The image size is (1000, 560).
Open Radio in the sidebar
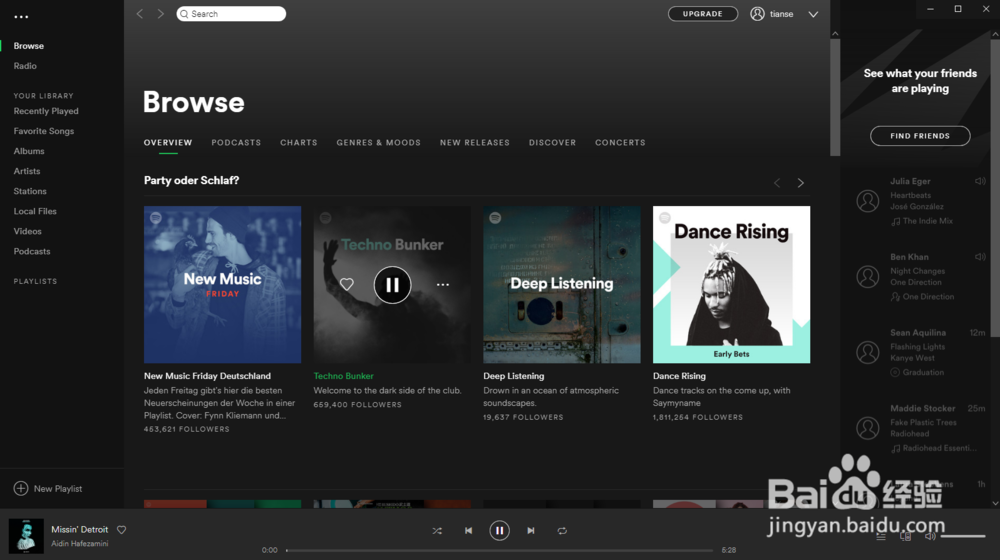click(25, 66)
